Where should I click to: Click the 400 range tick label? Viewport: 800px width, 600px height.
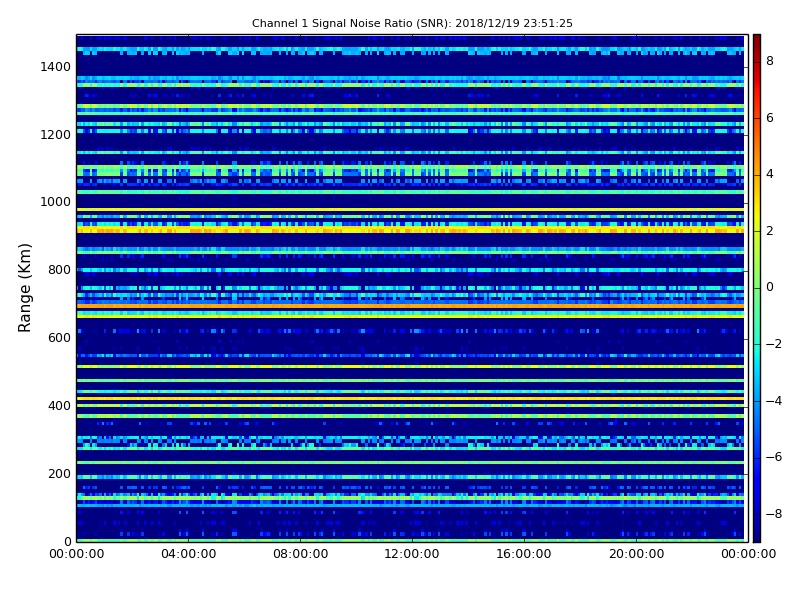coord(59,406)
